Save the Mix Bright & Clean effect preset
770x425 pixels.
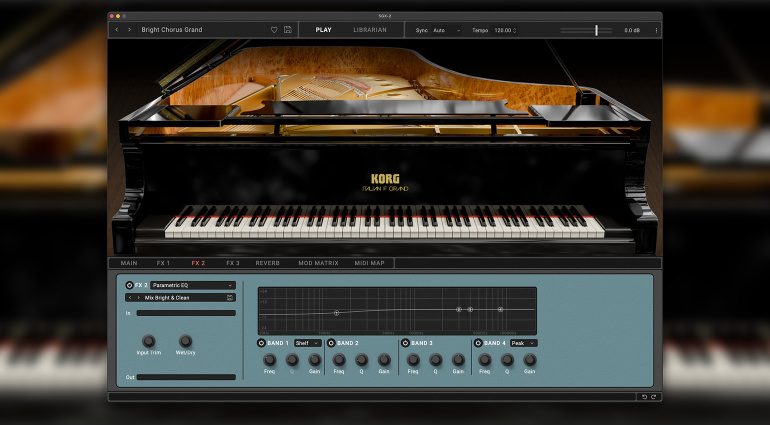click(230, 297)
